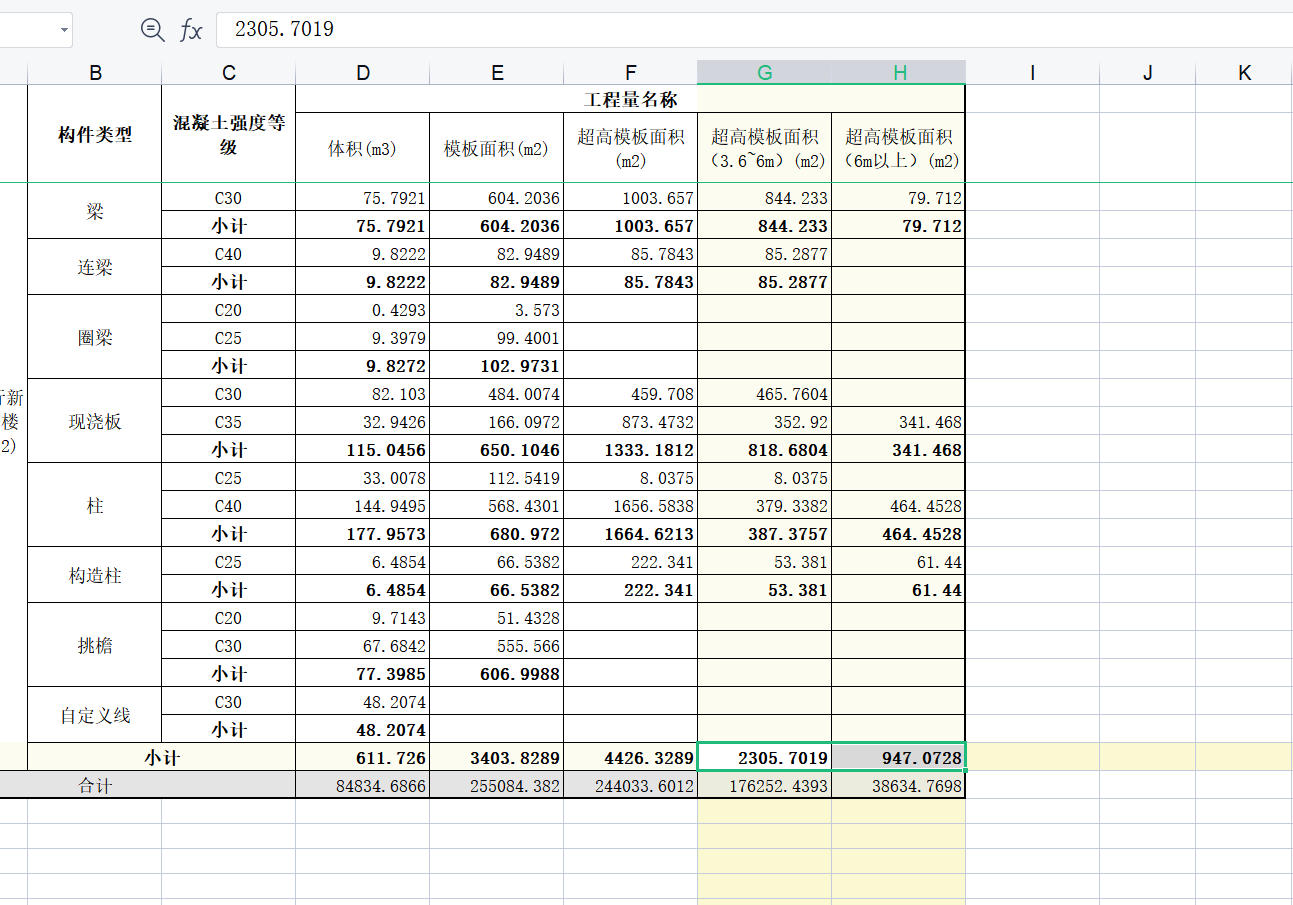This screenshot has width=1293, height=905.
Task: Click the cell with value 51.4328
Action: (497, 618)
